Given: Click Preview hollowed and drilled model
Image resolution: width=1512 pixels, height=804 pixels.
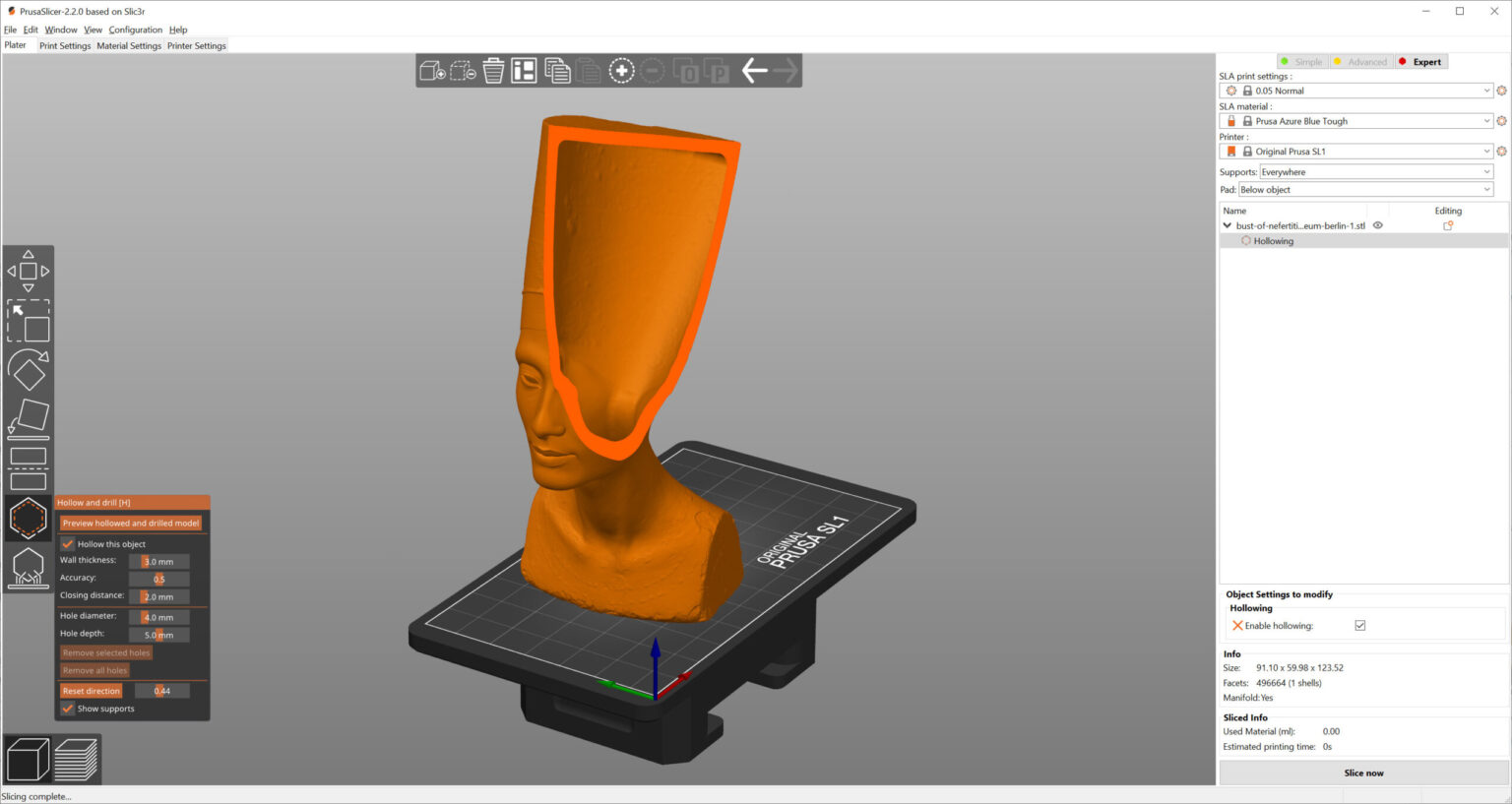Looking at the screenshot, I should [x=131, y=523].
